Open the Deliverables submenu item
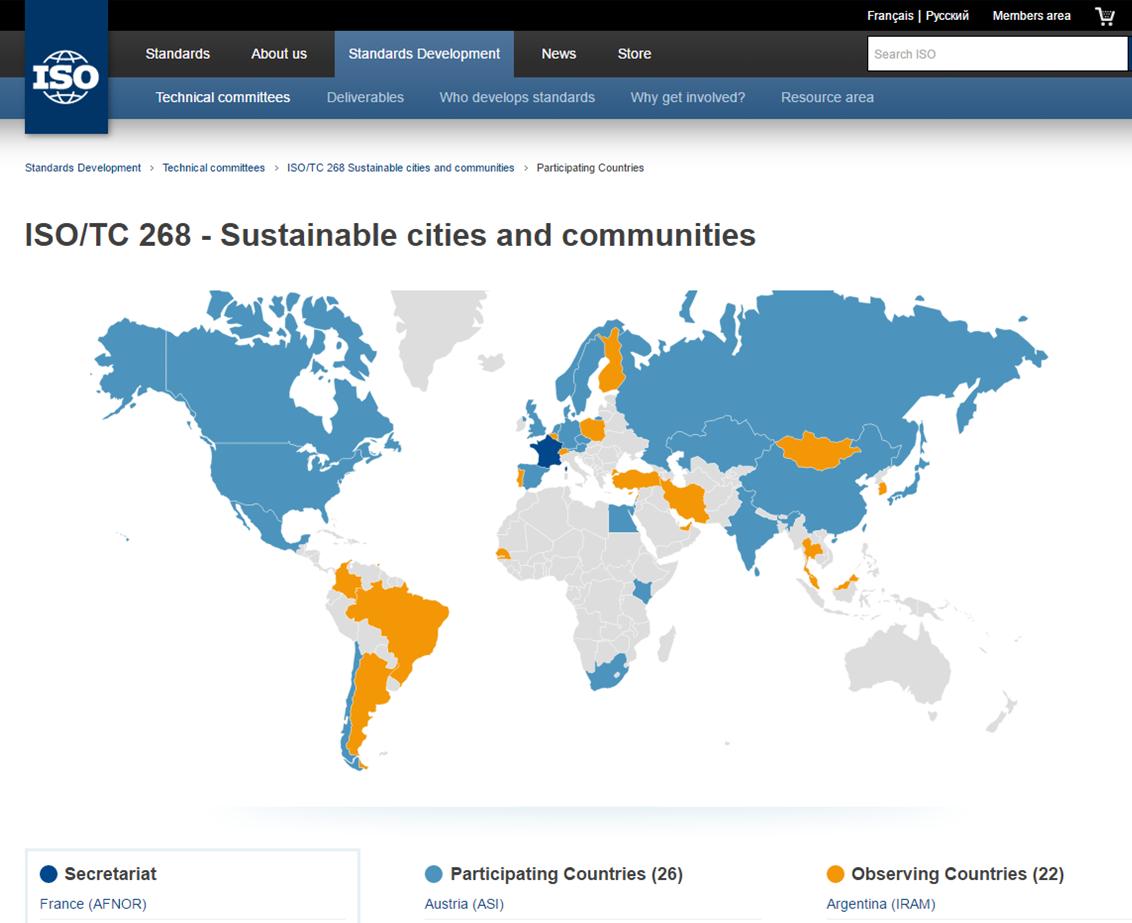Image resolution: width=1132 pixels, height=923 pixels. [x=365, y=97]
